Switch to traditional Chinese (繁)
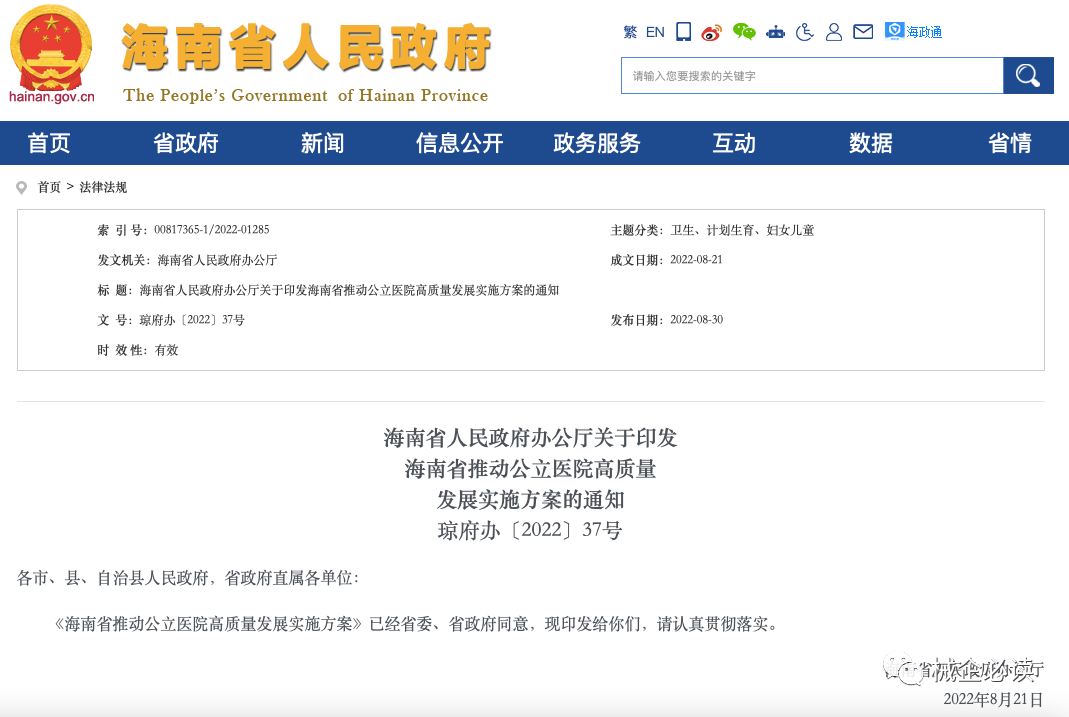 pos(629,32)
